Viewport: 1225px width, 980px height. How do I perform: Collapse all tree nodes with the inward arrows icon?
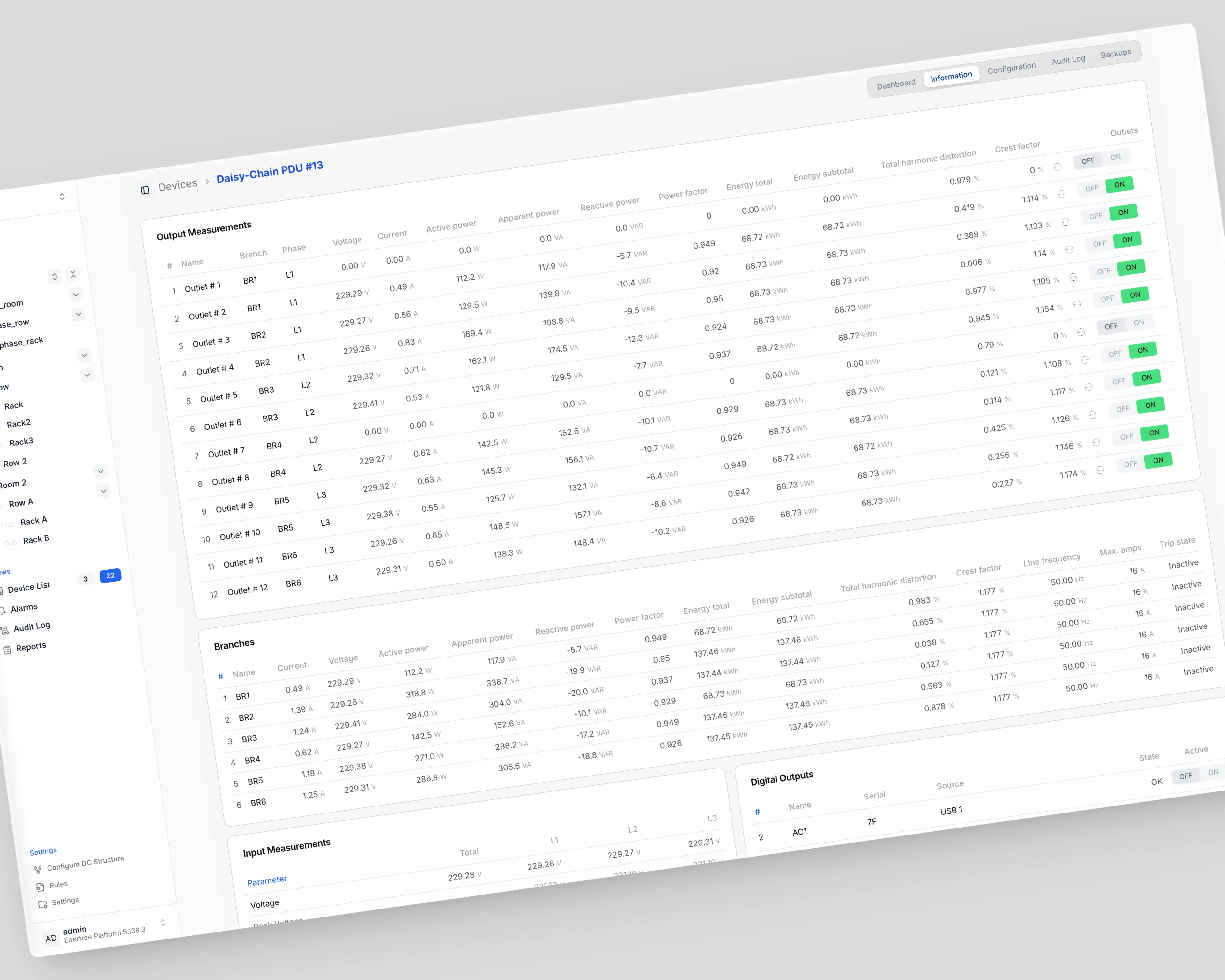click(x=73, y=274)
